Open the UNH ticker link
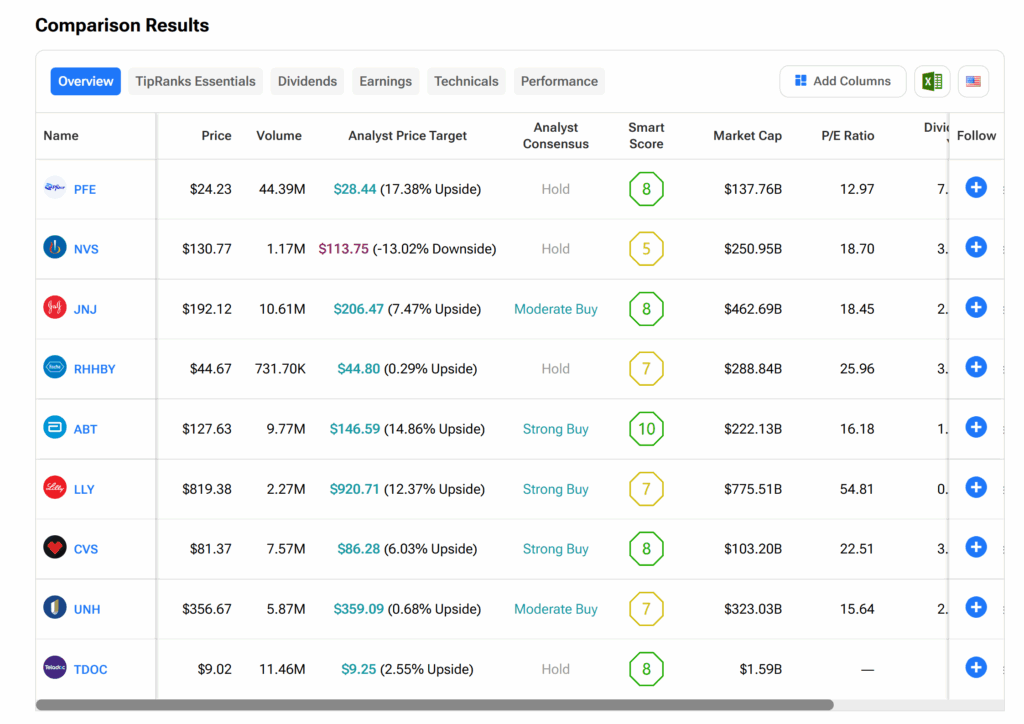This screenshot has height=724, width=1024. 87,609
